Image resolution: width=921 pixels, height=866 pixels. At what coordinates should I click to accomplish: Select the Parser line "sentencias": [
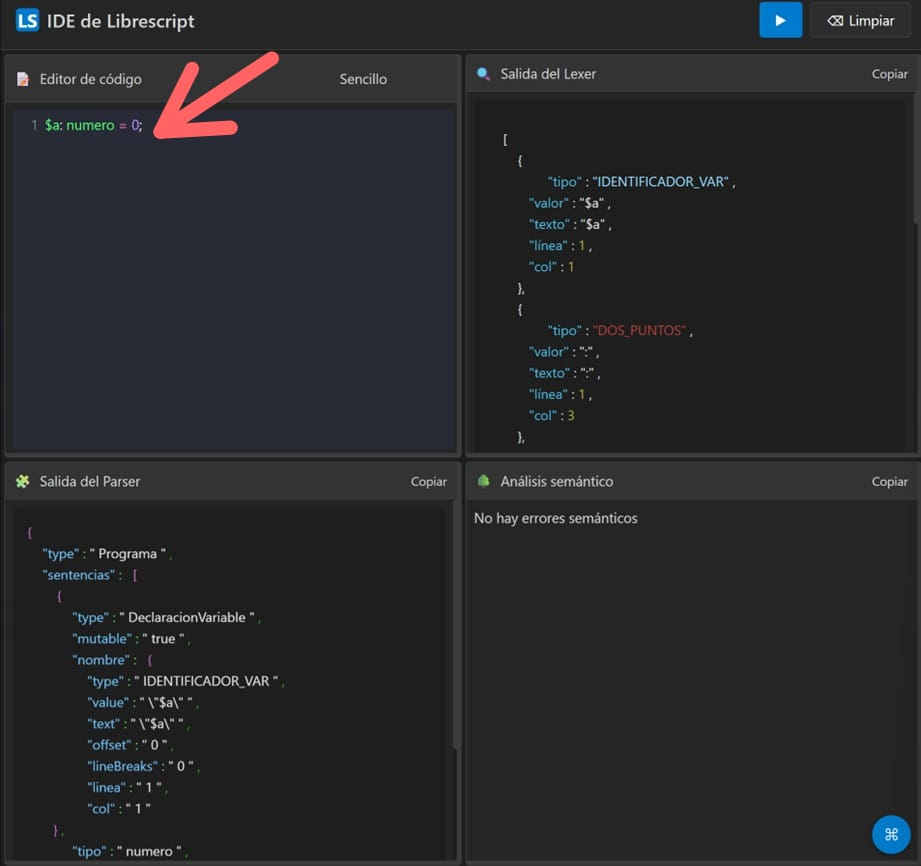tap(90, 575)
